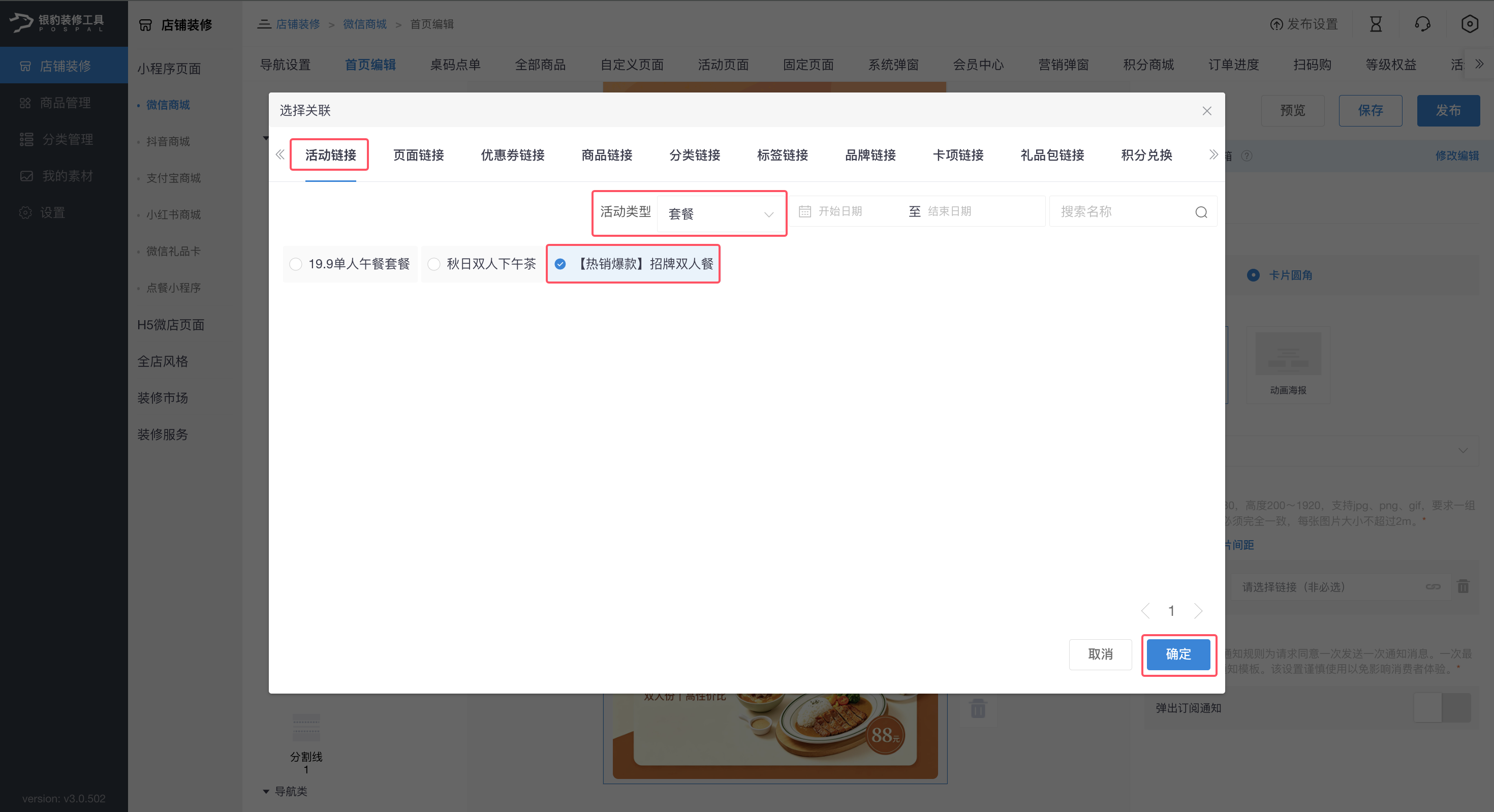Open the hexagon settings icon at top right
1494x812 pixels.
(x=1470, y=24)
